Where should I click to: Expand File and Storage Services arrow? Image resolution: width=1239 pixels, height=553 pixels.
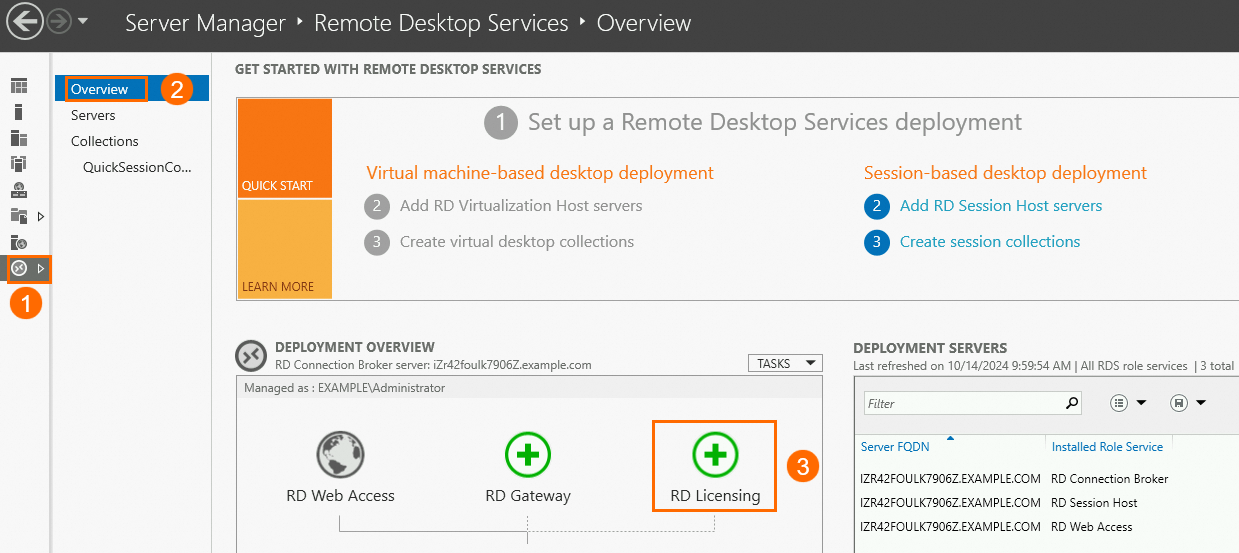41,216
